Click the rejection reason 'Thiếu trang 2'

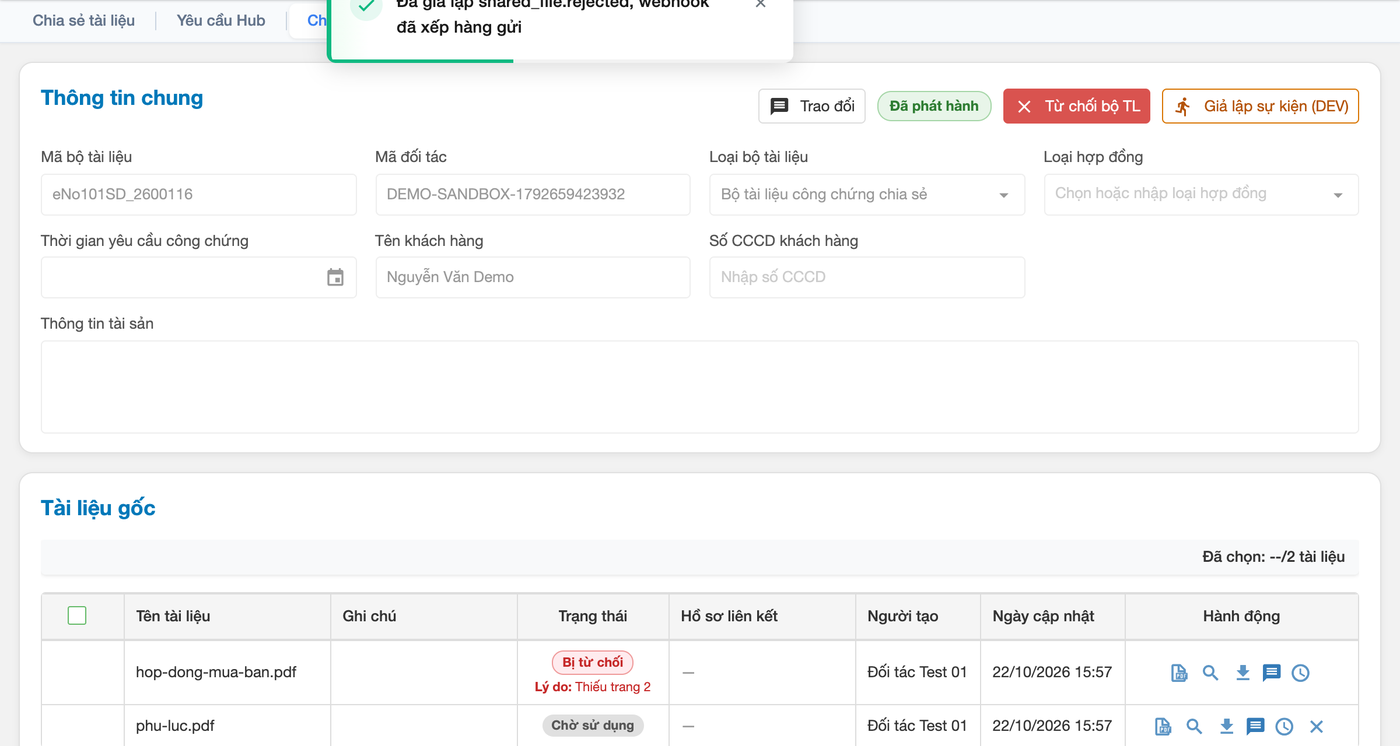pos(613,687)
